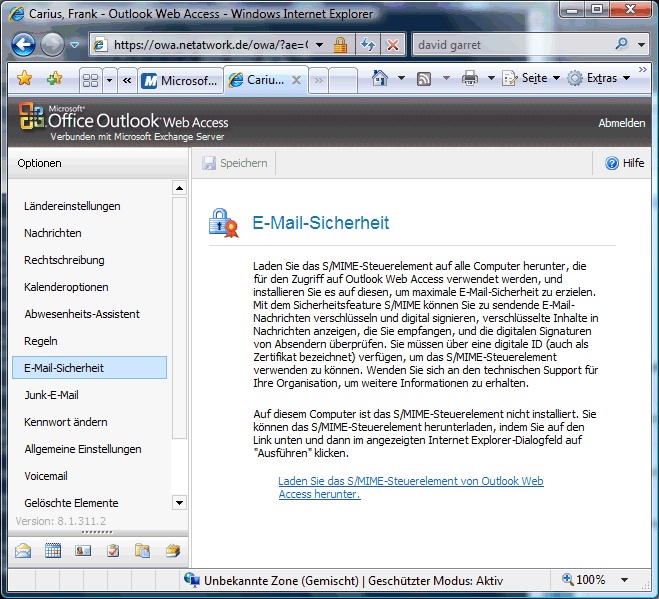Open Favorites Center star icon
Image resolution: width=659 pixels, height=599 pixels.
[24, 78]
